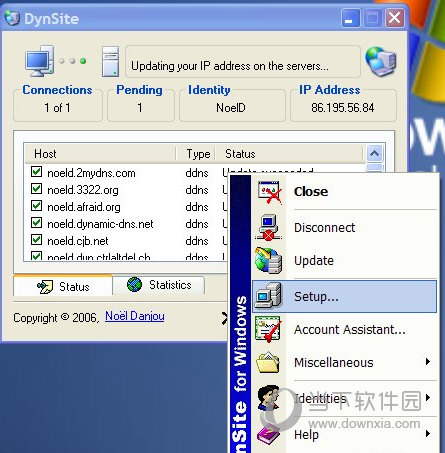This screenshot has height=453, width=445.
Task: Click the 'Updating your IP address' status message
Action: (x=230, y=66)
